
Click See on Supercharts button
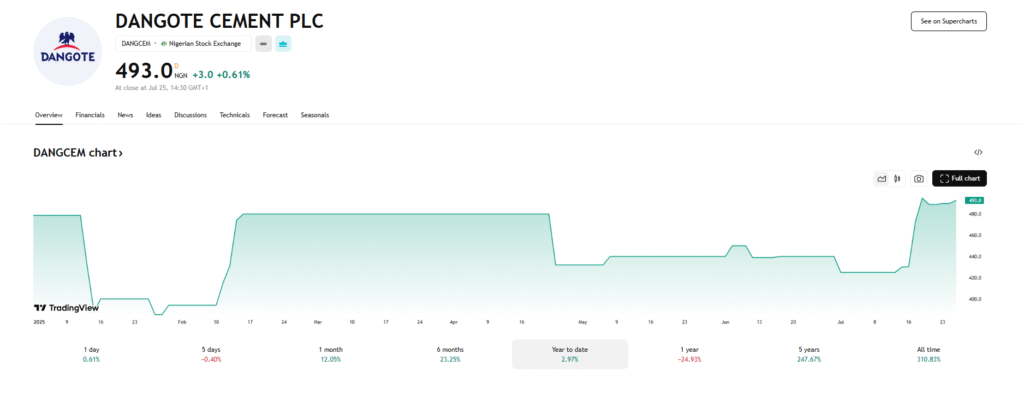click(948, 21)
